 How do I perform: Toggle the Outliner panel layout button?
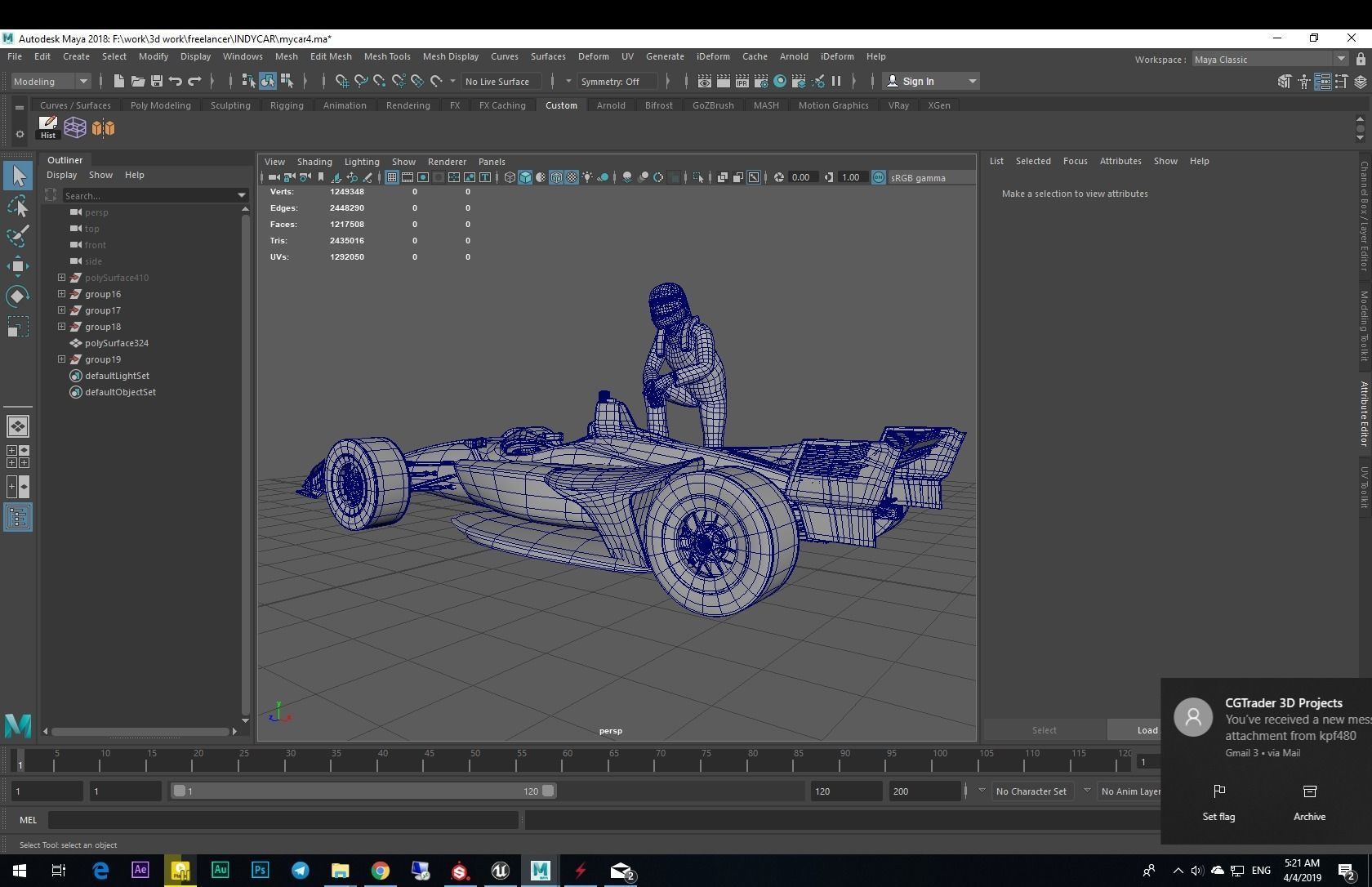click(x=18, y=517)
